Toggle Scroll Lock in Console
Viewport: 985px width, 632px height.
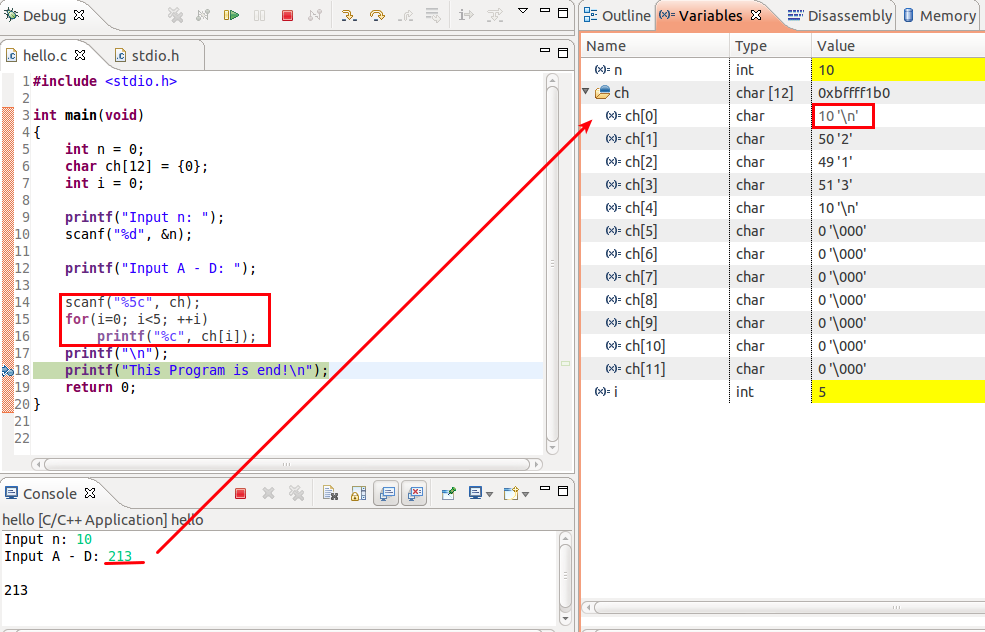(358, 494)
